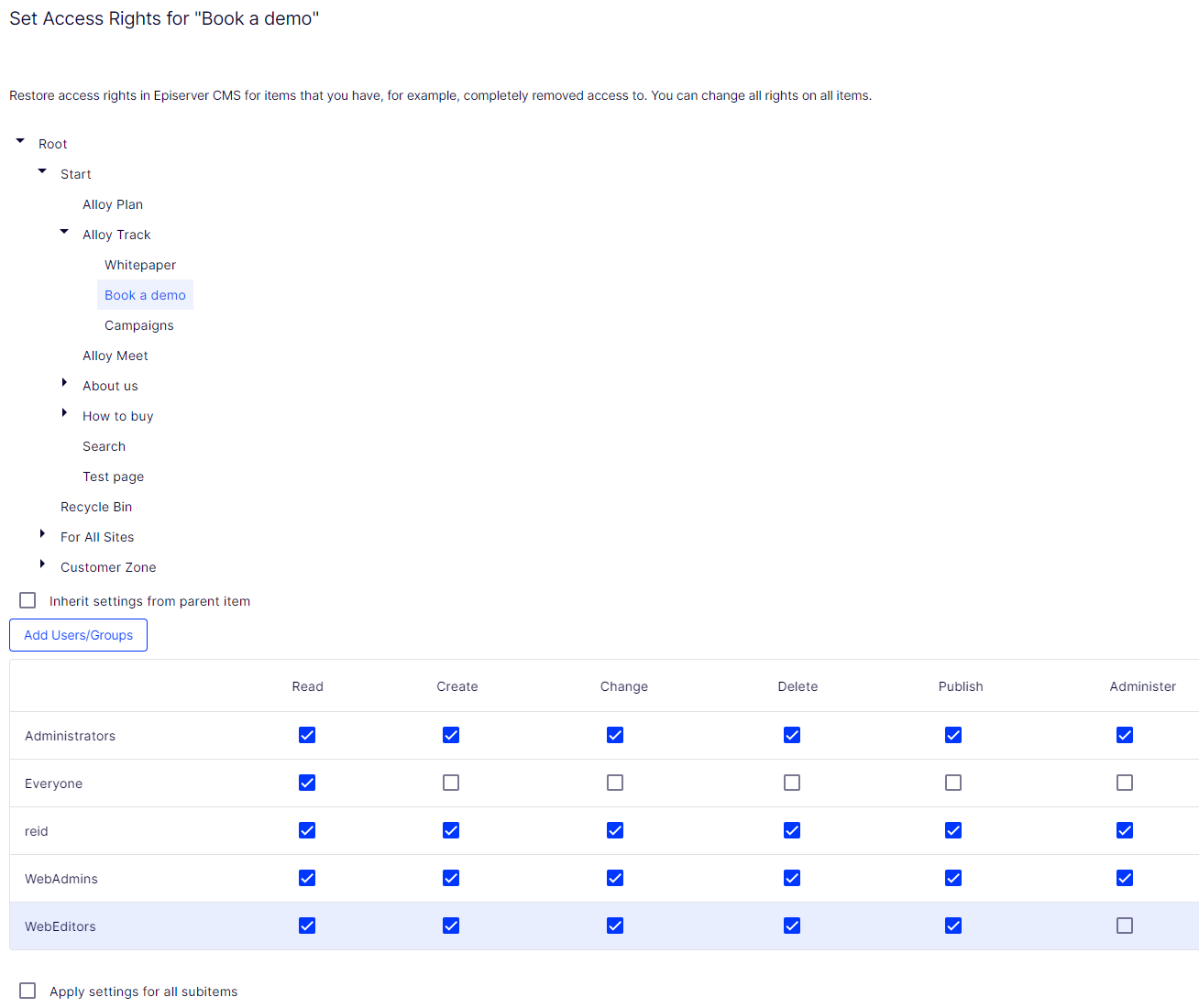Screen dimensions: 1199x1008
Task: Enable Inherit settings from parent item
Action: (27, 599)
